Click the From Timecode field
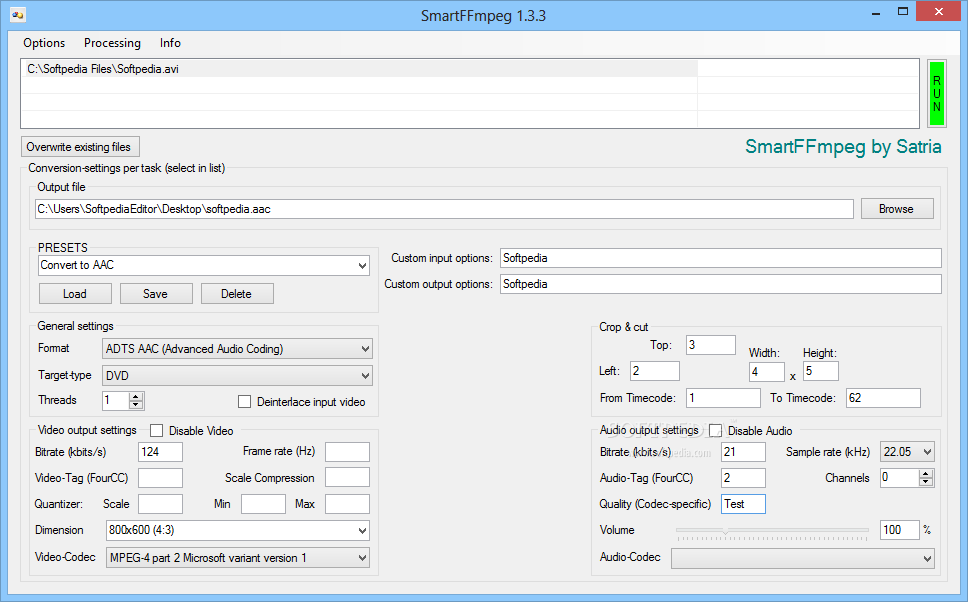 tap(723, 398)
